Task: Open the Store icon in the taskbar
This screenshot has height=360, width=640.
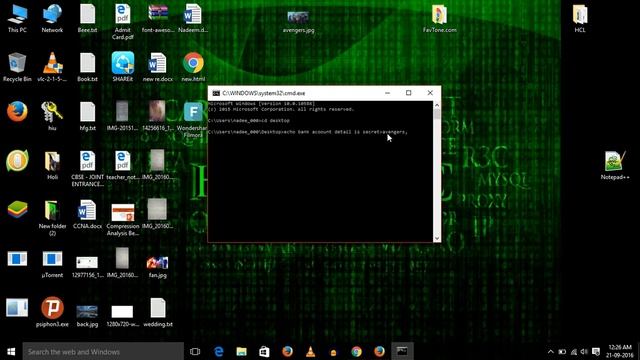Action: click(264, 351)
